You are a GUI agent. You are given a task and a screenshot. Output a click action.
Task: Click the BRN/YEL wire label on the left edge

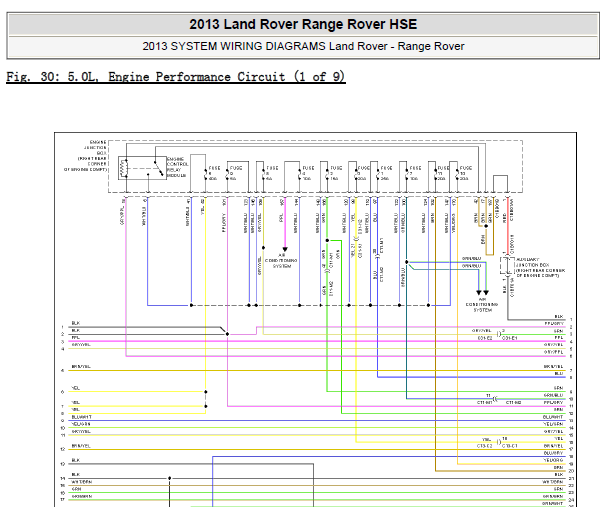[x=82, y=445]
